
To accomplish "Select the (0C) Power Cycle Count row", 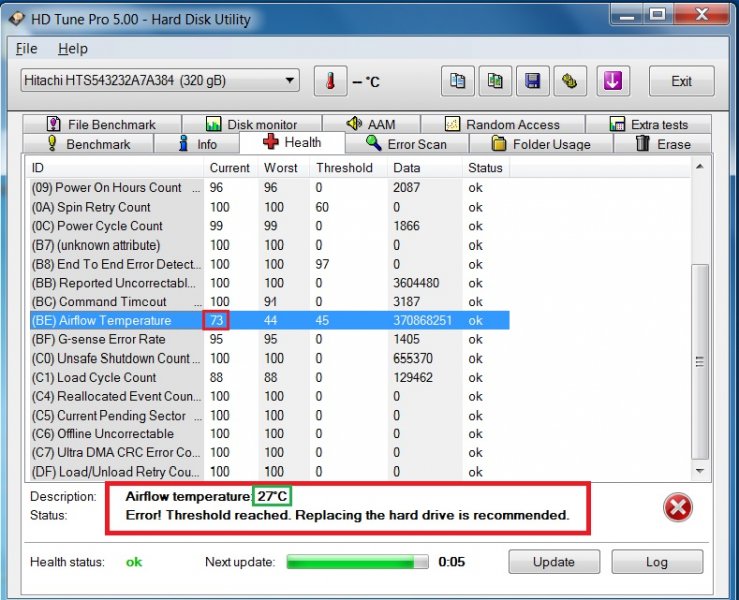I will tap(270, 226).
